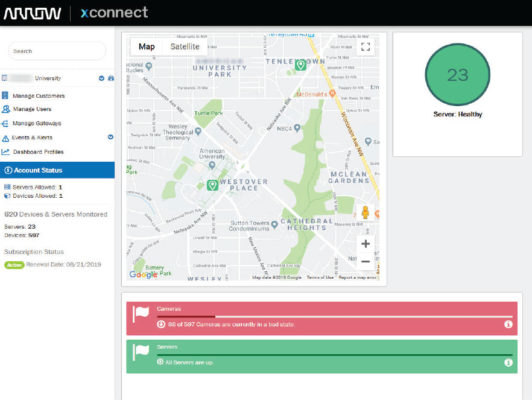This screenshot has width=532, height=400.
Task: Click the green 23 Server Healthy circle
Action: (457, 74)
